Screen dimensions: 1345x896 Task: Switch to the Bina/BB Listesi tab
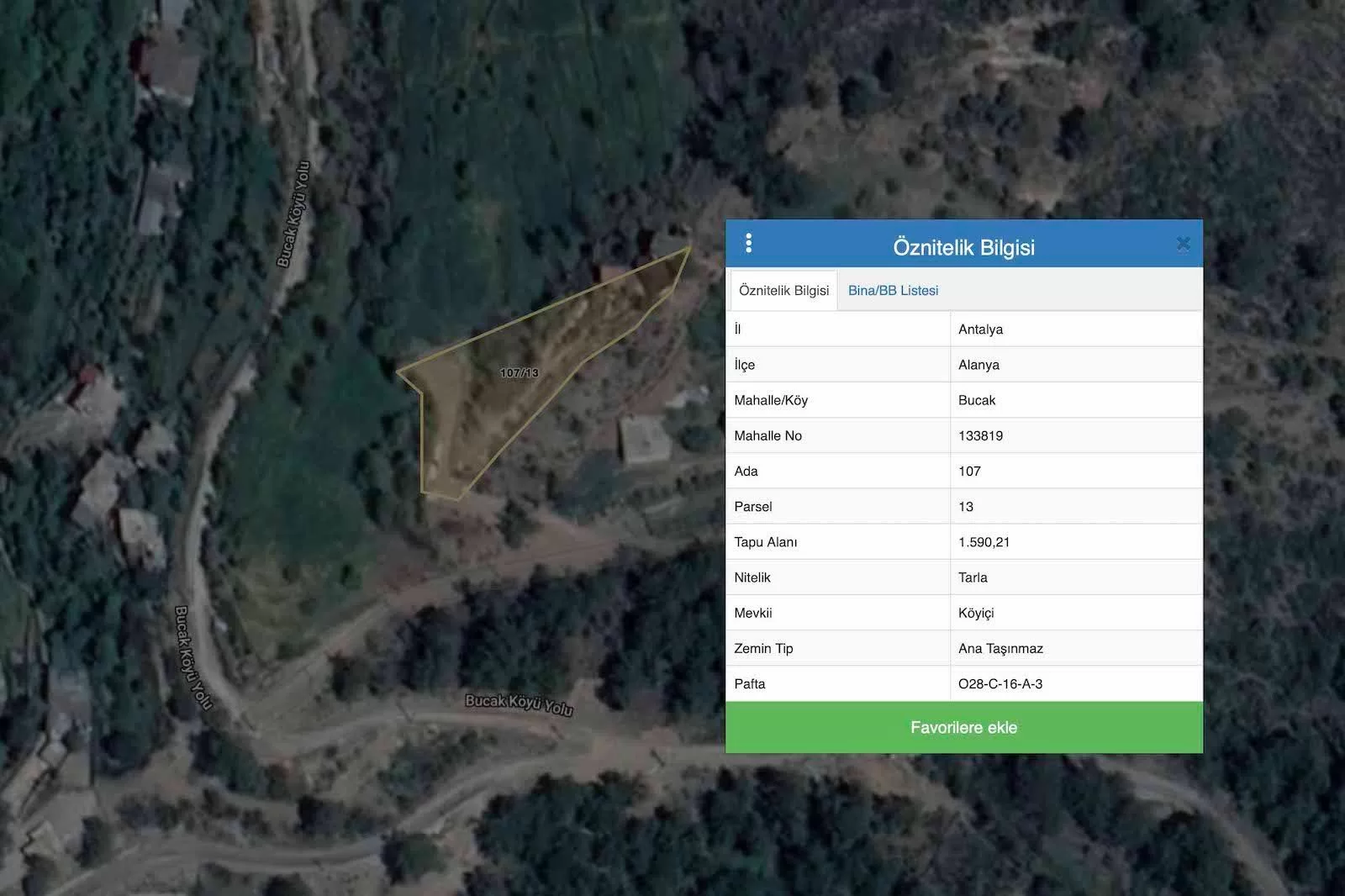[x=893, y=291]
